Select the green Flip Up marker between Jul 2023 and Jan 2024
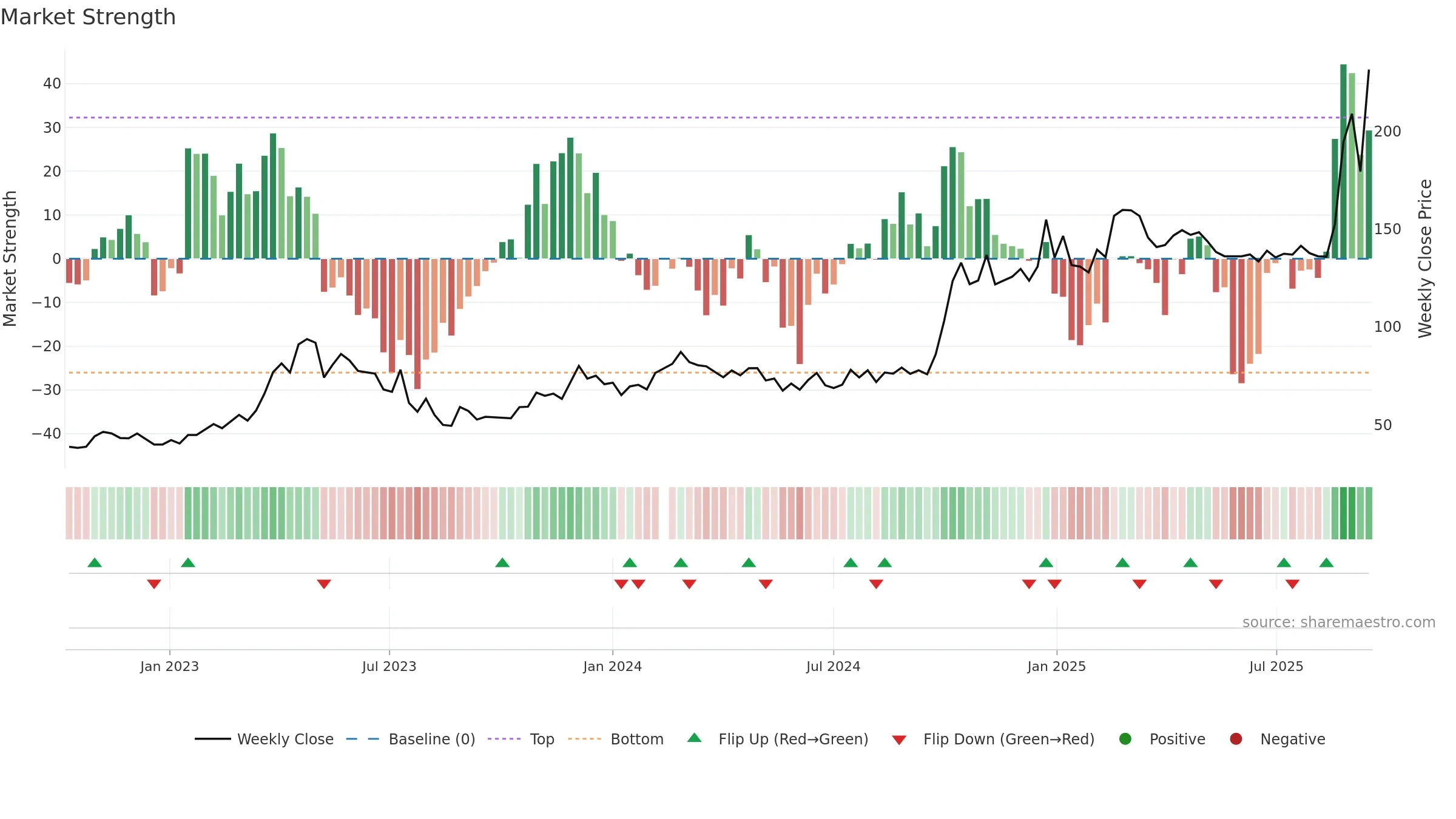Viewport: 1456px width, 819px height. click(x=502, y=562)
